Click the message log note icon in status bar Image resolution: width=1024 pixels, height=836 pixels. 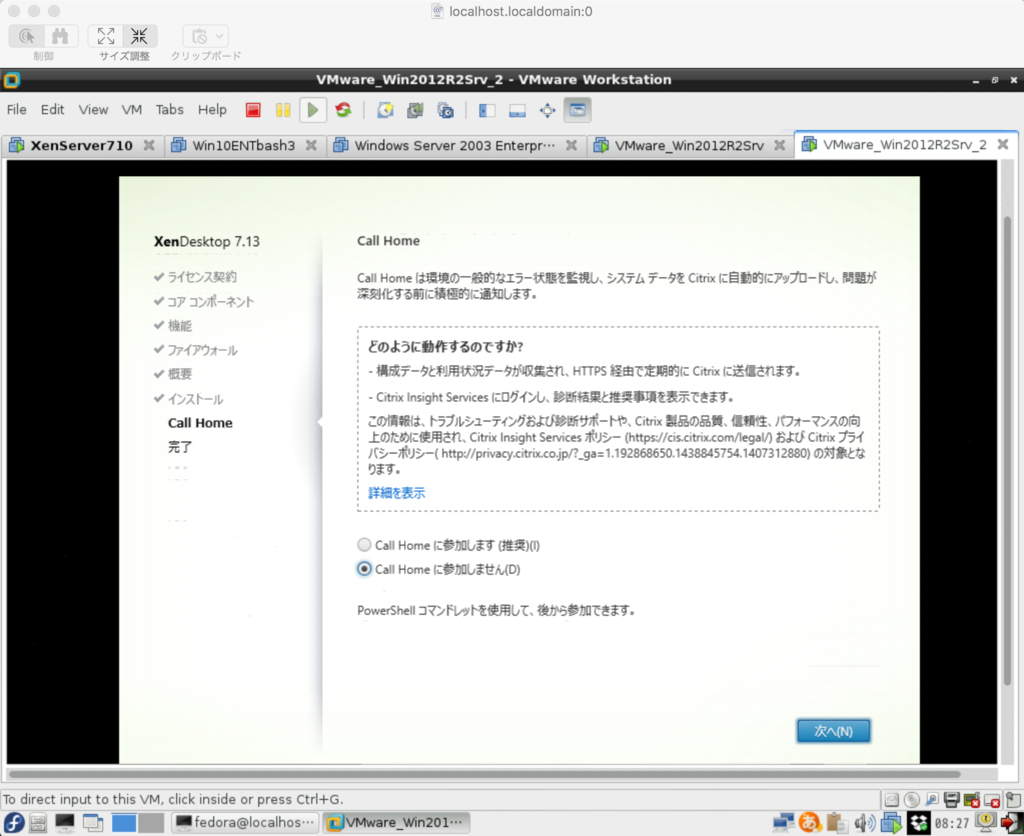coord(1013,799)
